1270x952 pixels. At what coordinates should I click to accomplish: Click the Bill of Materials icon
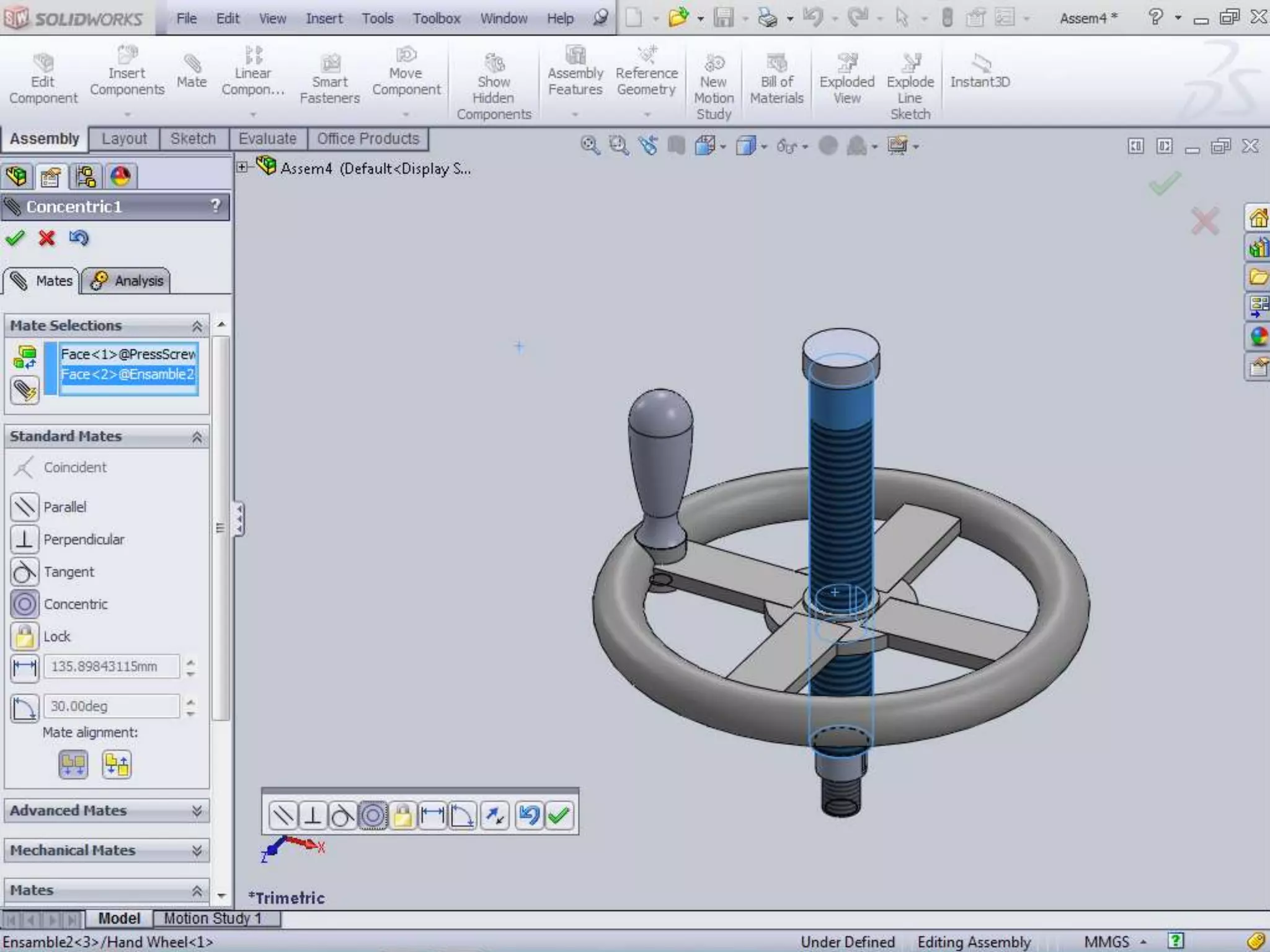tap(776, 63)
